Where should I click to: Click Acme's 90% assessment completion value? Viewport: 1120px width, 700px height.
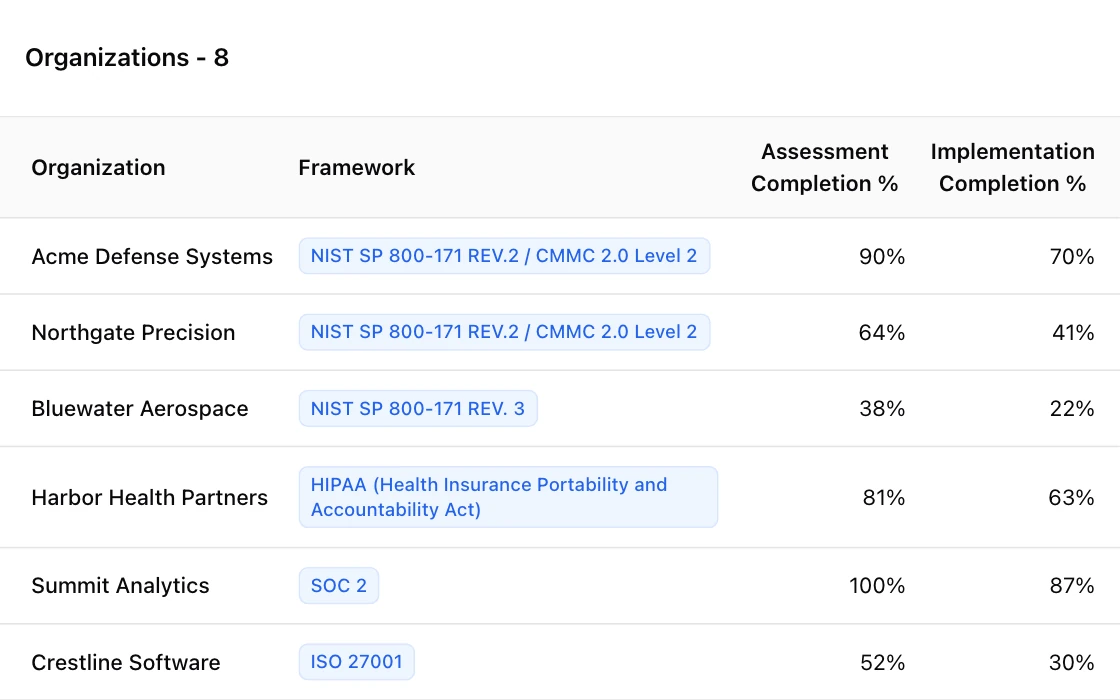882,256
